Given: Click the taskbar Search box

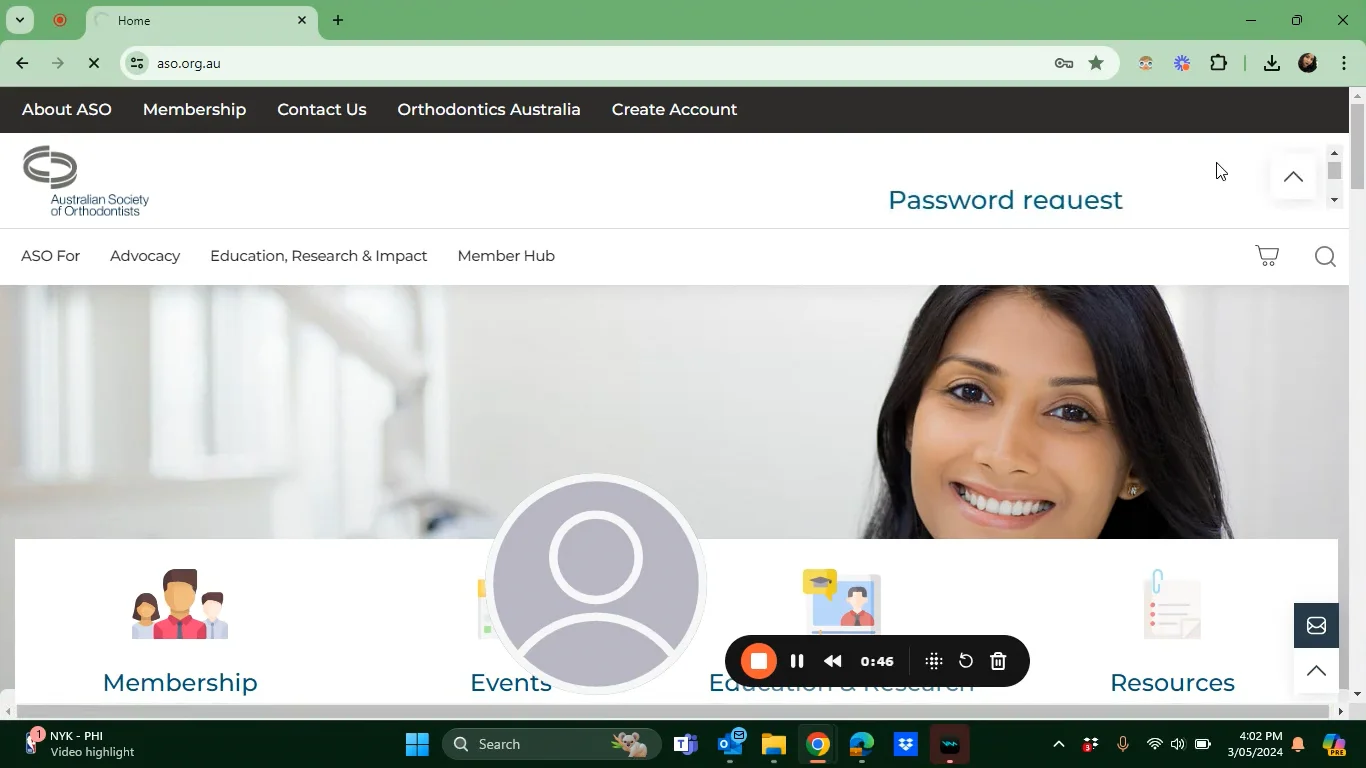Looking at the screenshot, I should tap(551, 744).
